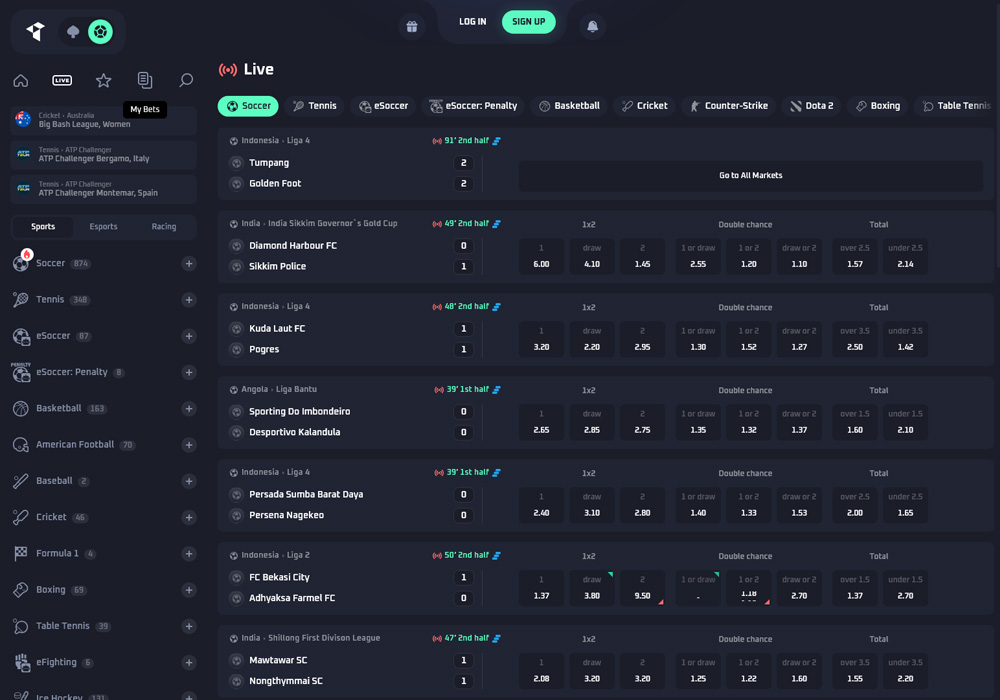
Task: Expand the Soccer category in sidebar
Action: [188, 263]
